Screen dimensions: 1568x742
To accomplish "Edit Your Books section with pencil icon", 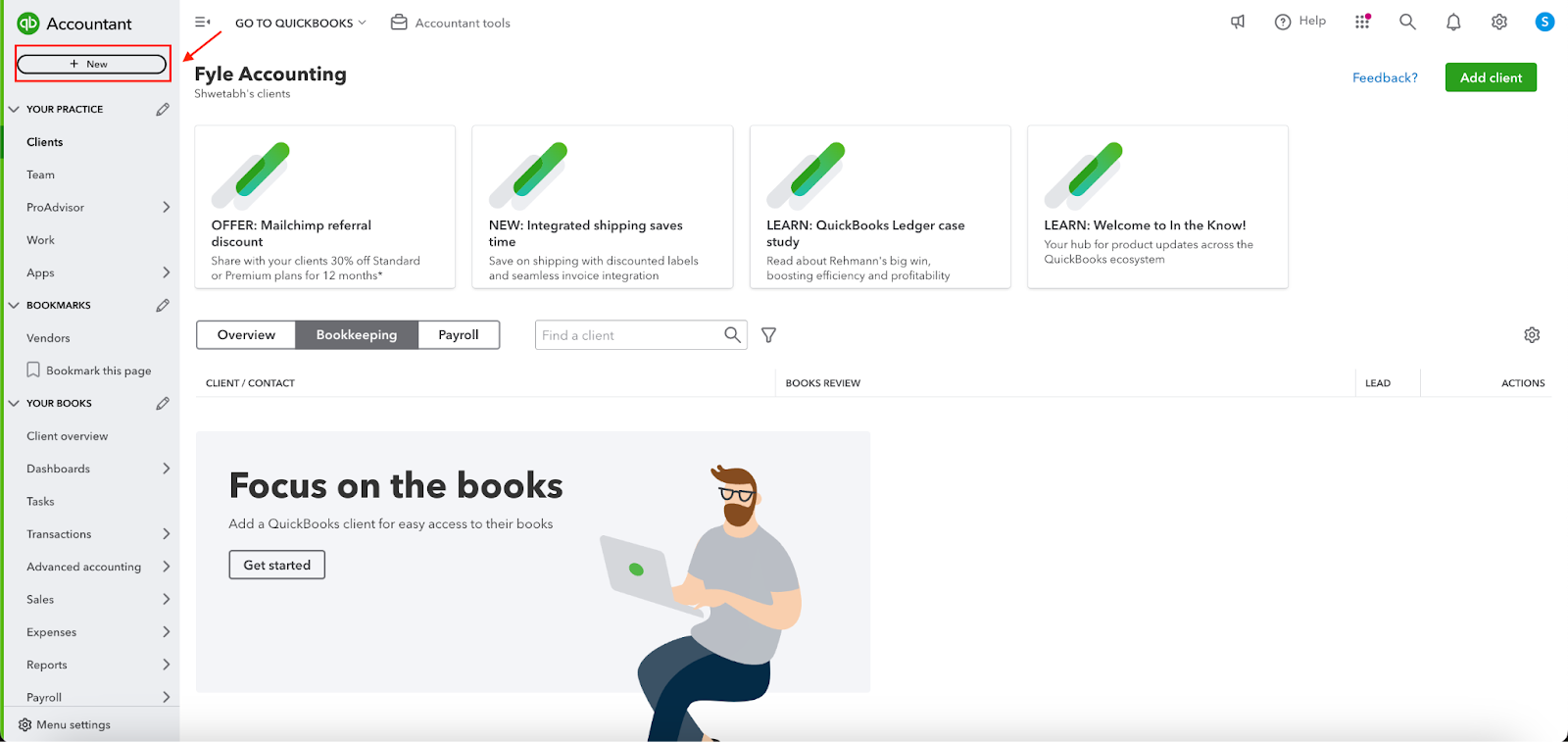I will tap(163, 403).
